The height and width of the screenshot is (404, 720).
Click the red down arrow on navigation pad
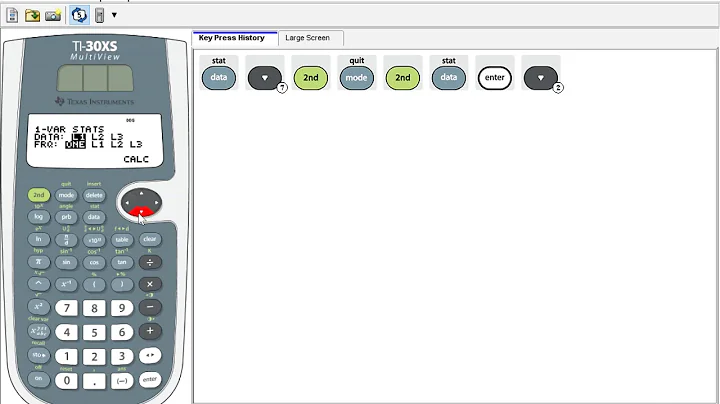pos(141,212)
